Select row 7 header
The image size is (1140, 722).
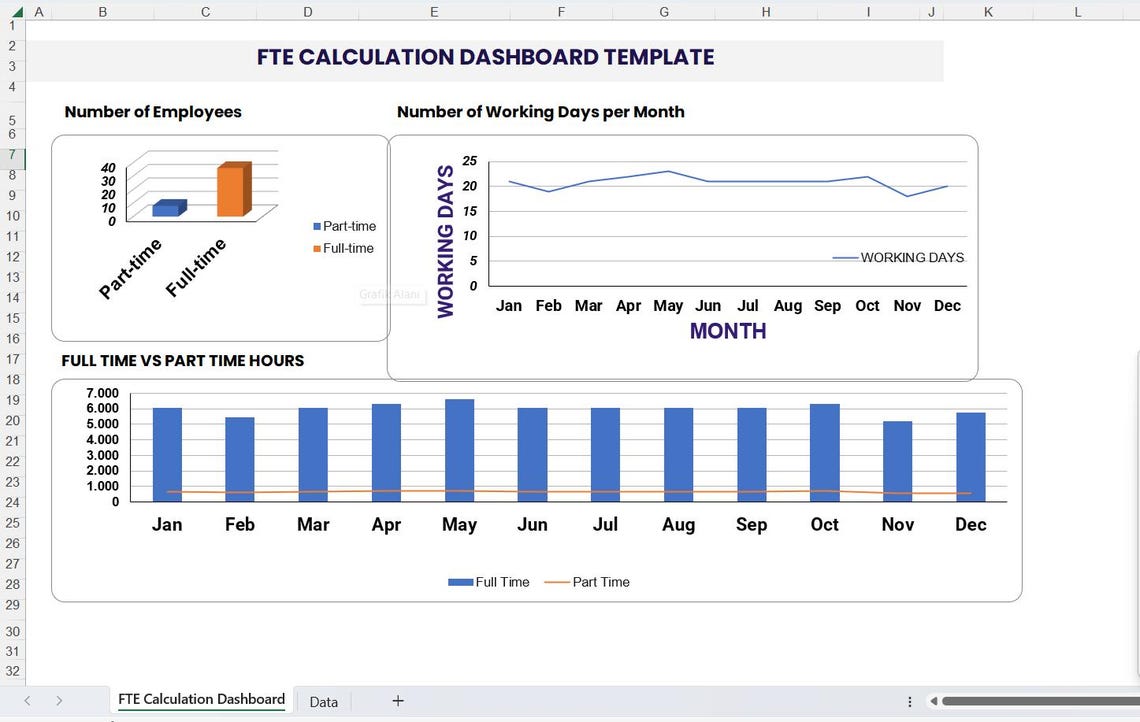tap(11, 156)
